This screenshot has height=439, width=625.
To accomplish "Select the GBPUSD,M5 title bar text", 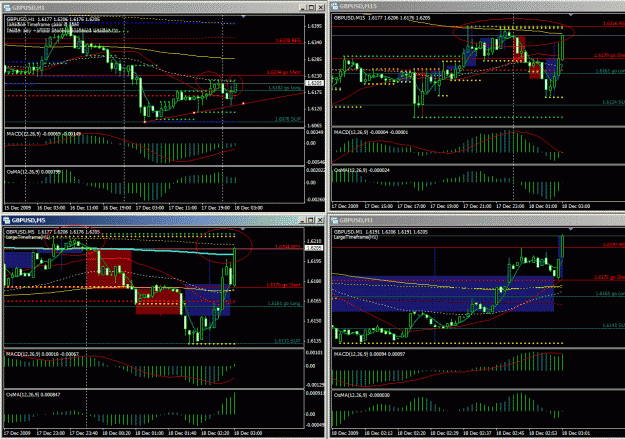I will click(x=28, y=220).
